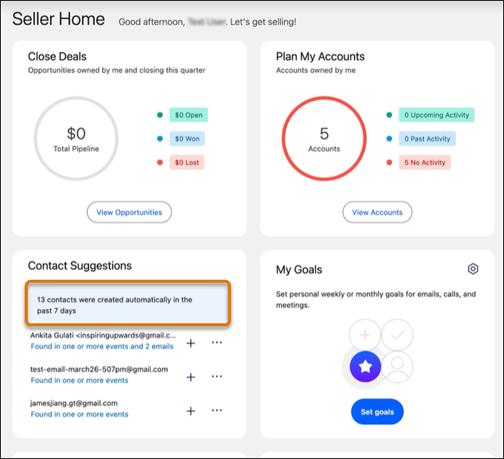Select the $0 Open pipeline badge

coord(189,115)
